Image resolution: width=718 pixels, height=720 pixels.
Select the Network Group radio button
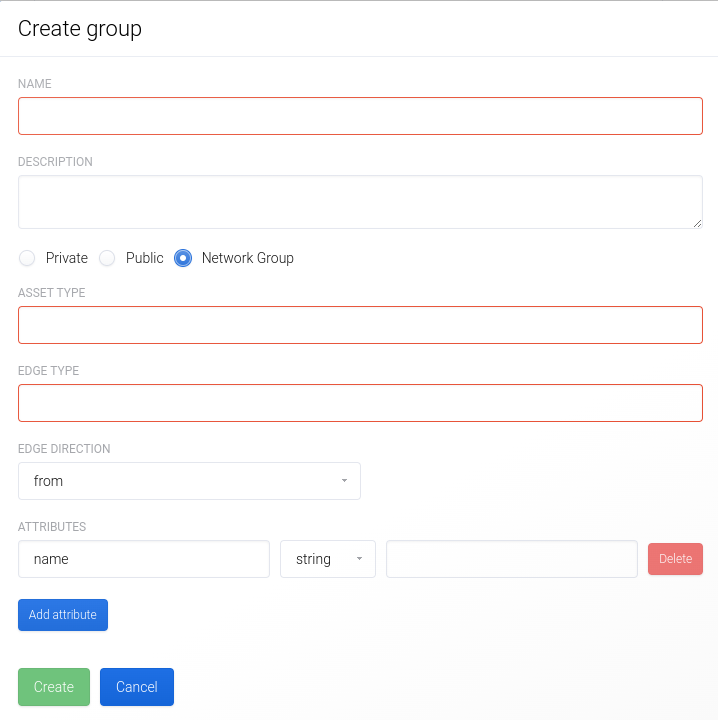pos(183,258)
